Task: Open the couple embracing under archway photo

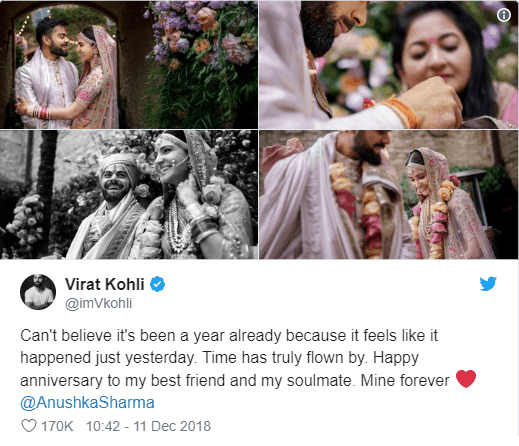Action: [129, 64]
